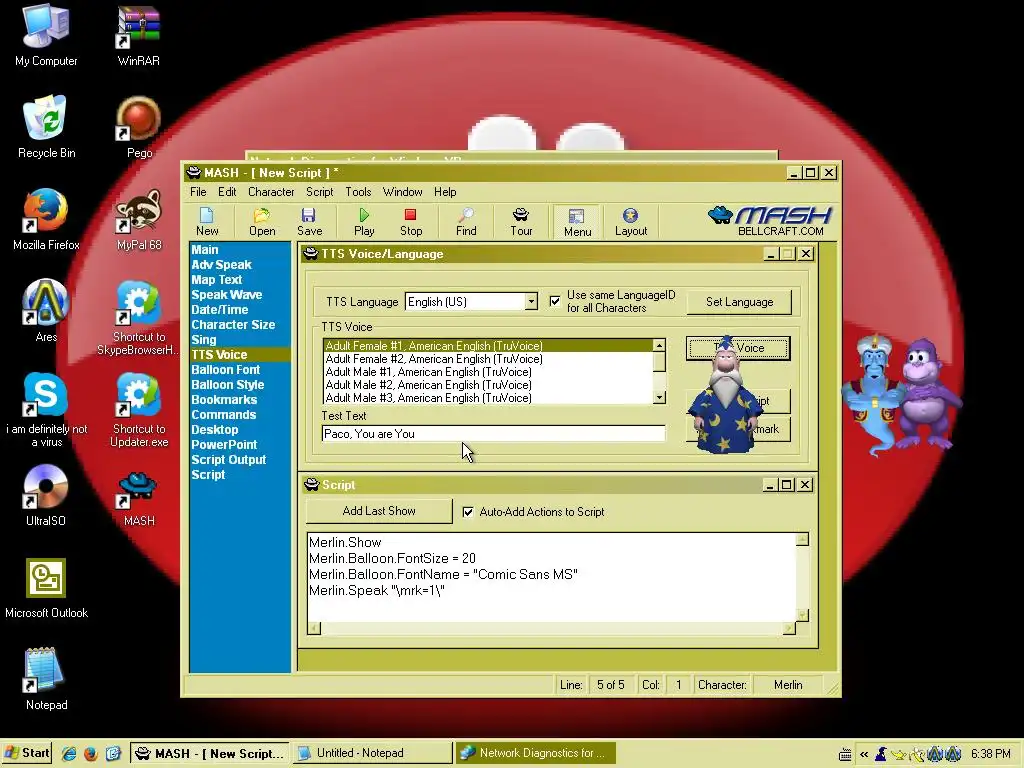Open the Script menu

point(319,192)
